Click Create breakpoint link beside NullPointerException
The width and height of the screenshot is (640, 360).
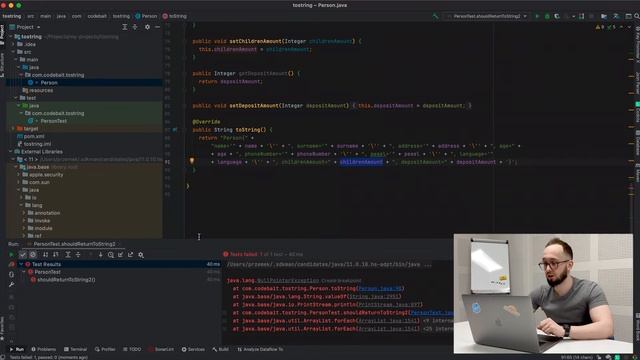coord(341,281)
